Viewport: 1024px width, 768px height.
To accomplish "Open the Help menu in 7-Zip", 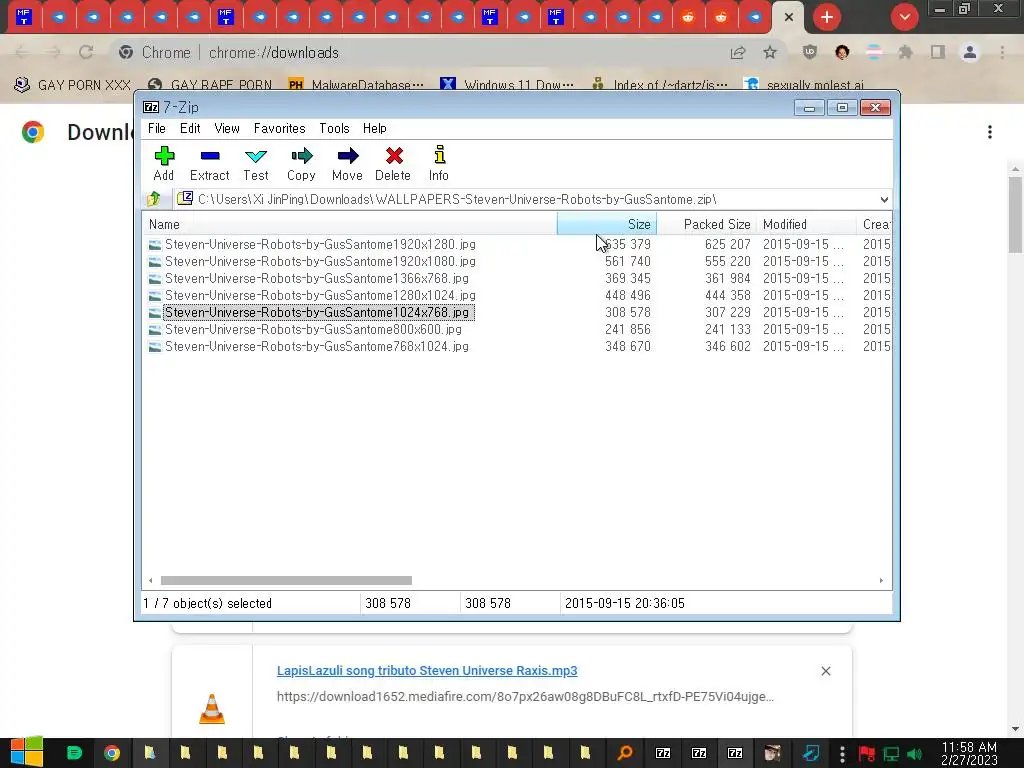I will pos(375,129).
